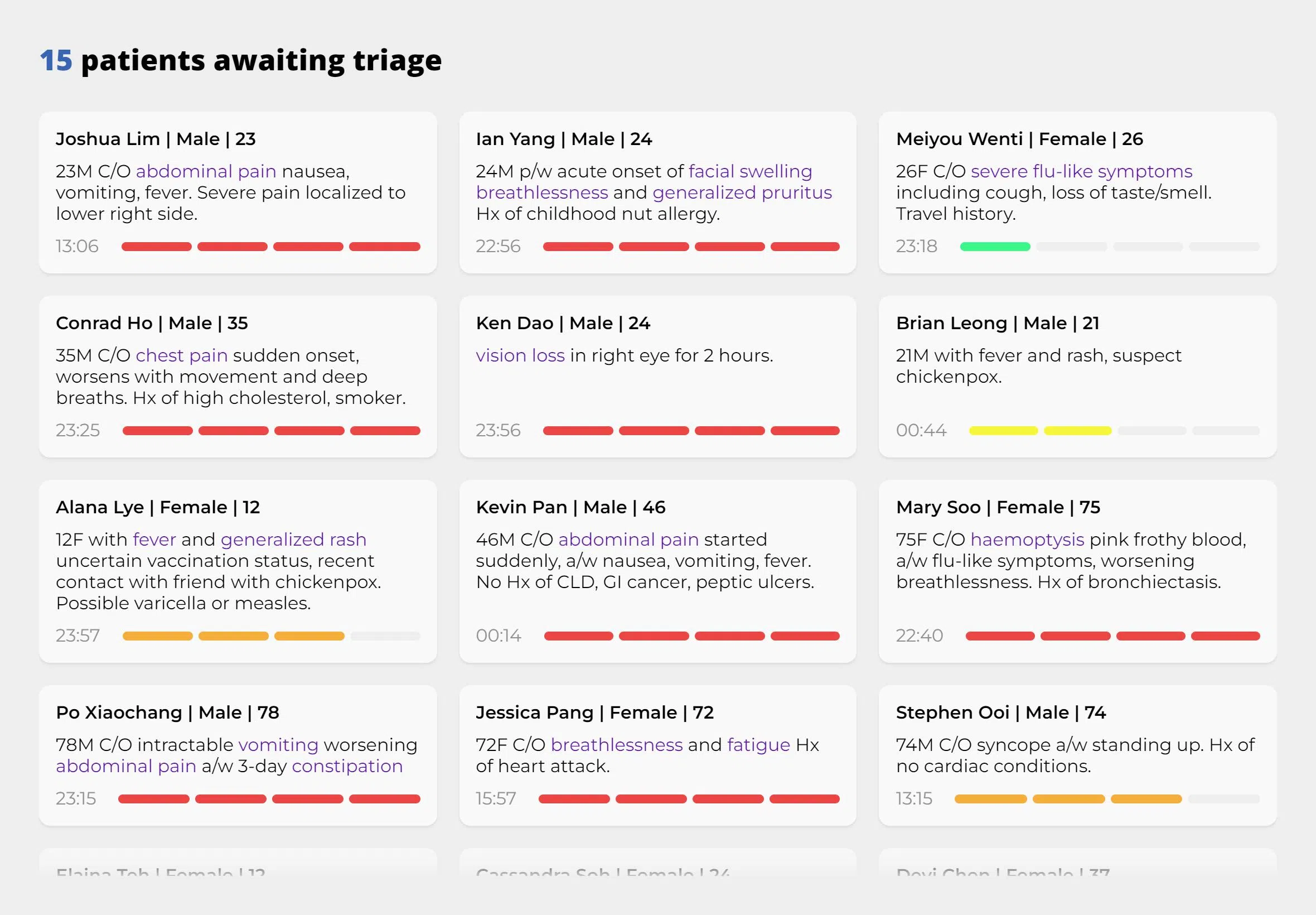Click the '15 patients awaiting triage' heading
Screen dimensions: 1316x915
(x=241, y=61)
